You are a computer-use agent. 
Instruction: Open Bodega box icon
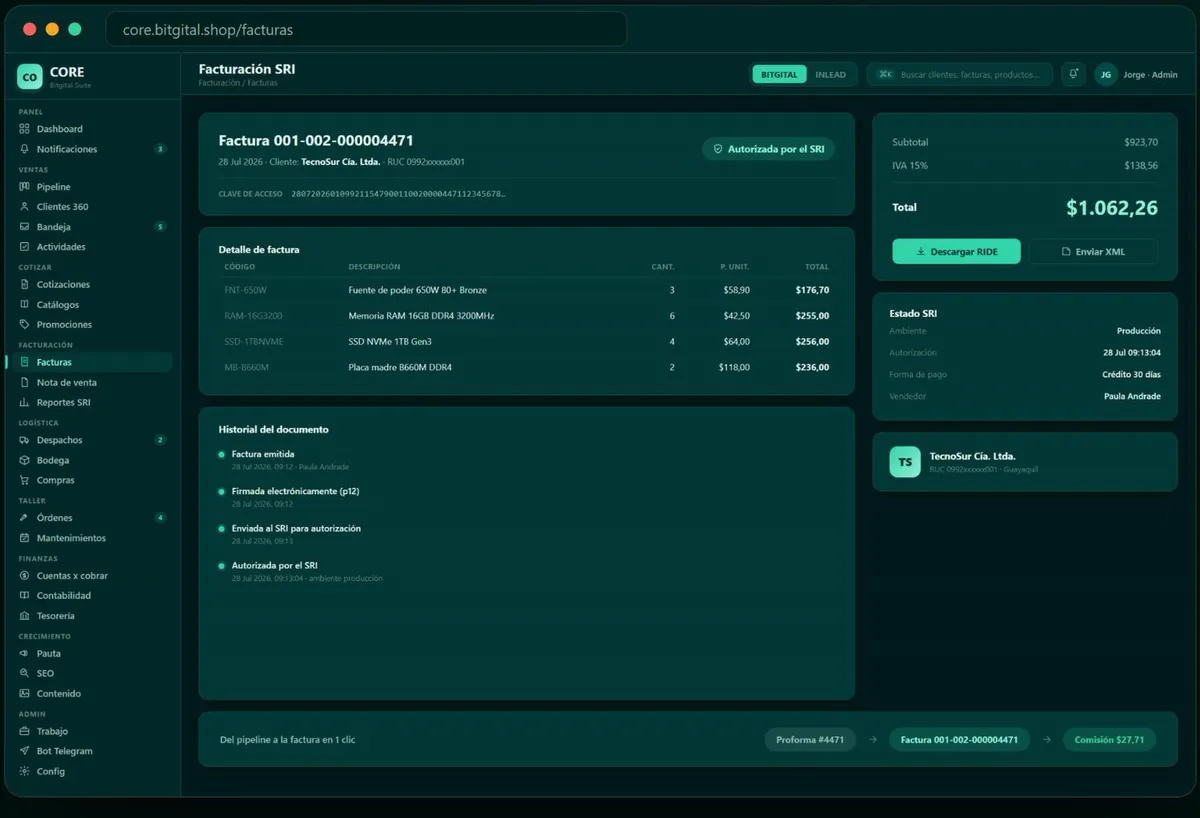pyautogui.click(x=25, y=460)
